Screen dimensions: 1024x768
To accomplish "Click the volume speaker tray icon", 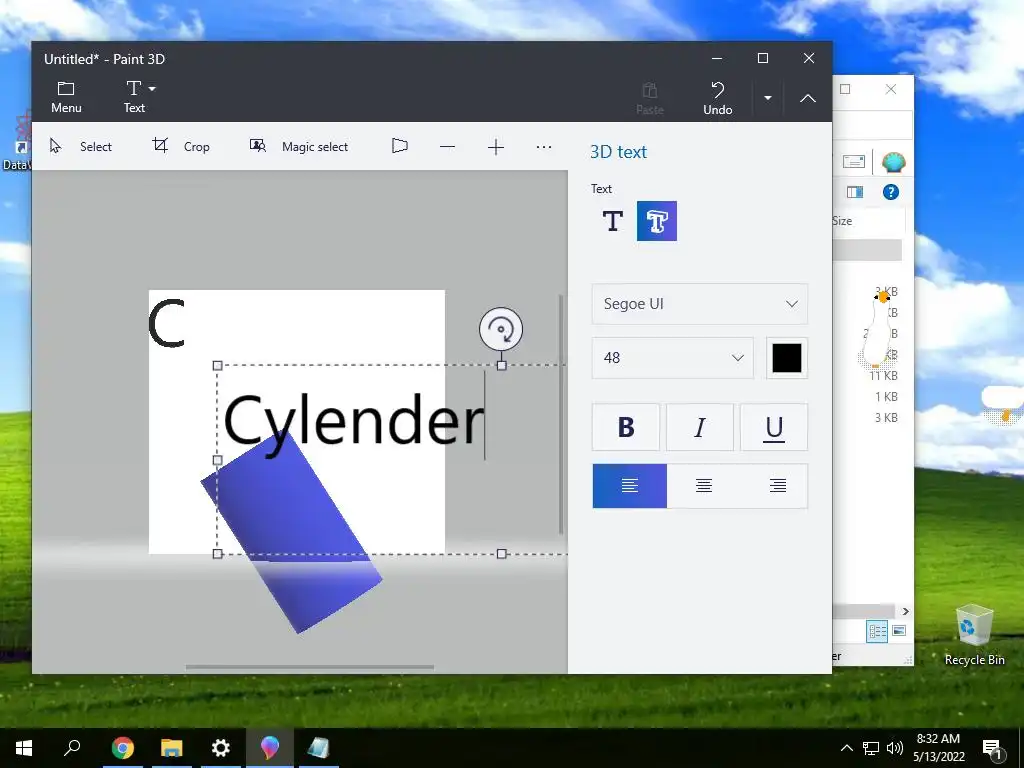I will 895,748.
